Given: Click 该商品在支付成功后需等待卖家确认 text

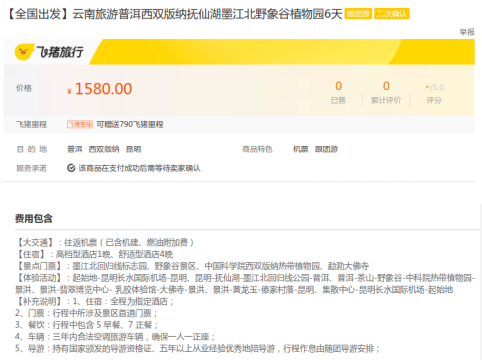Looking at the screenshot, I should pyautogui.click(x=139, y=168).
